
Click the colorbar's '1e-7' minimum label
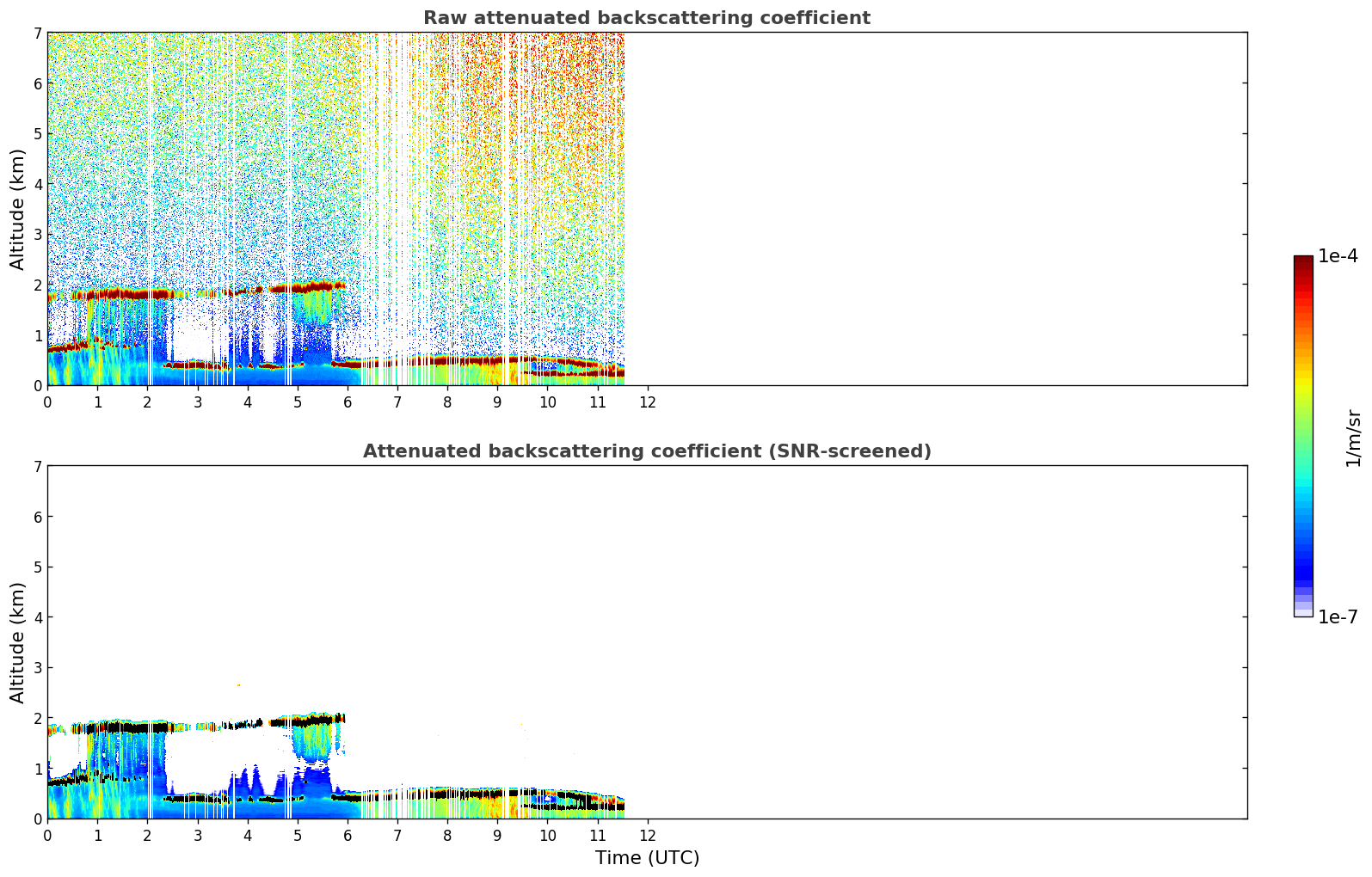[x=1338, y=617]
